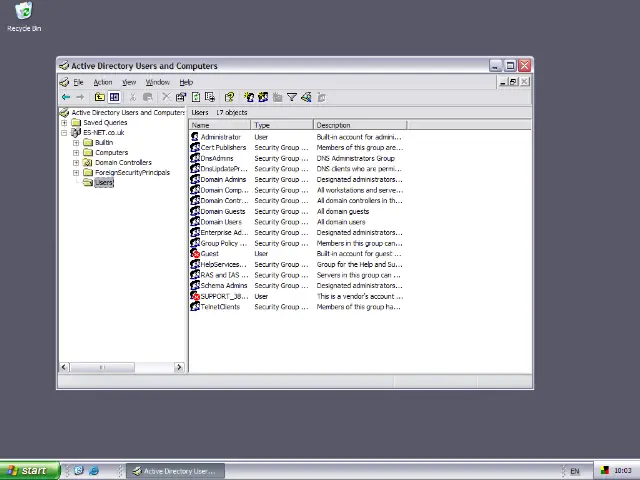
Task: Click the add to group toolbar icon
Action: pyautogui.click(x=322, y=97)
